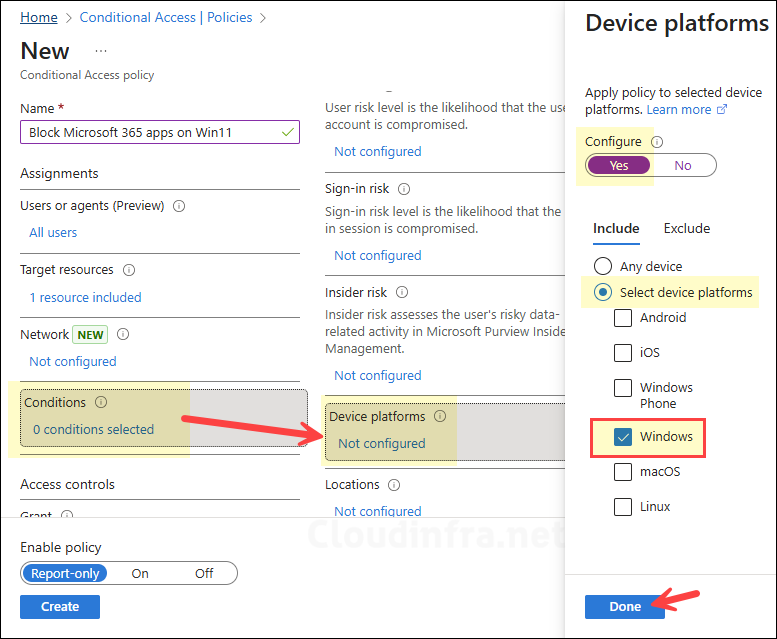Click info icon next to Sign-in risk

404,189
